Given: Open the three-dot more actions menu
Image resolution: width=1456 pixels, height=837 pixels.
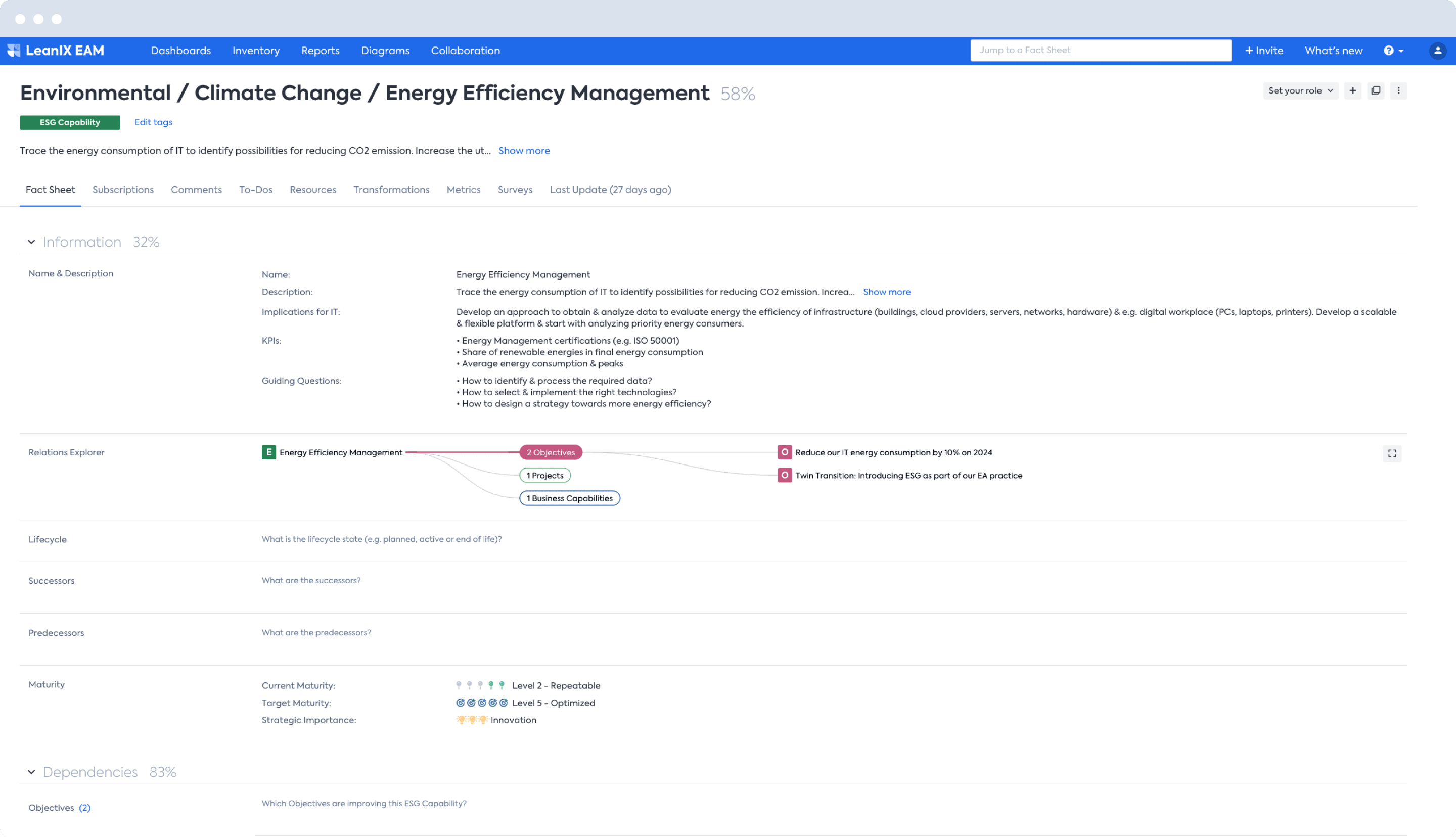Looking at the screenshot, I should (x=1398, y=91).
